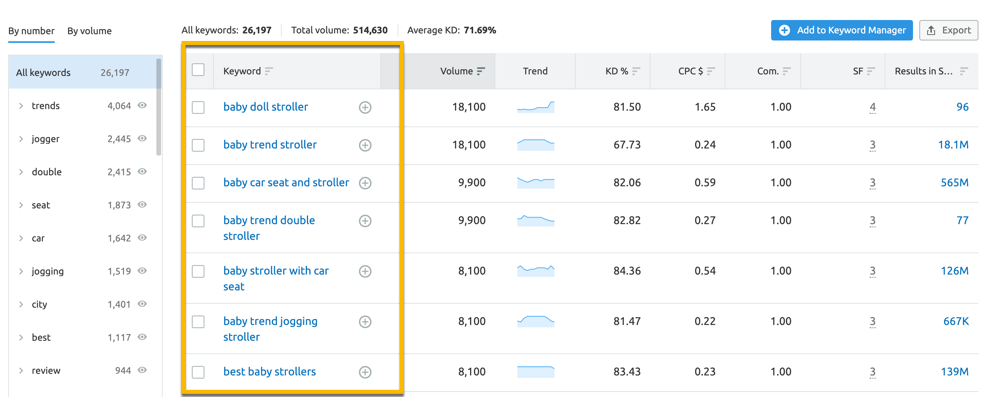Check 'baby trend double stroller' checkbox
The width and height of the screenshot is (1000, 397).
coord(198,221)
